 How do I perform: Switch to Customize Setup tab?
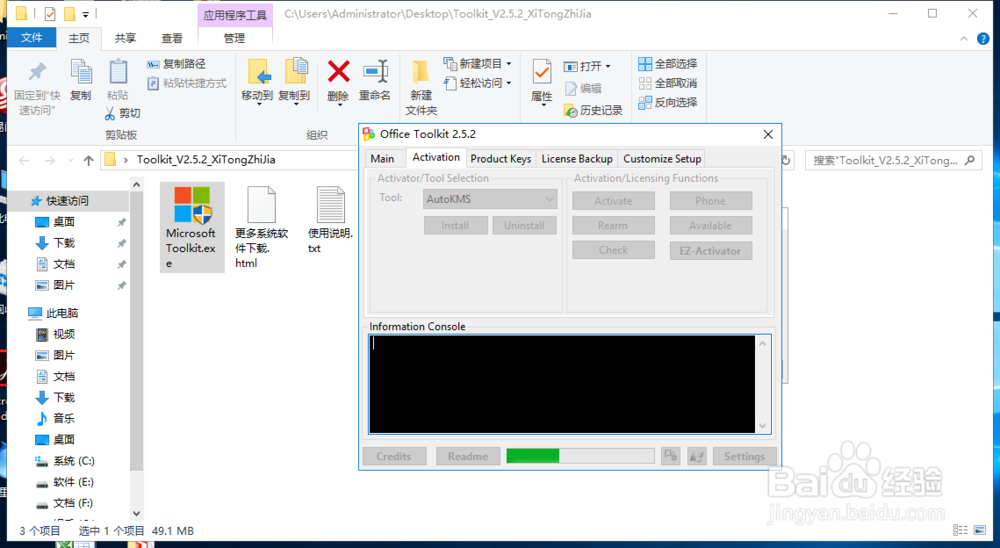(x=662, y=159)
